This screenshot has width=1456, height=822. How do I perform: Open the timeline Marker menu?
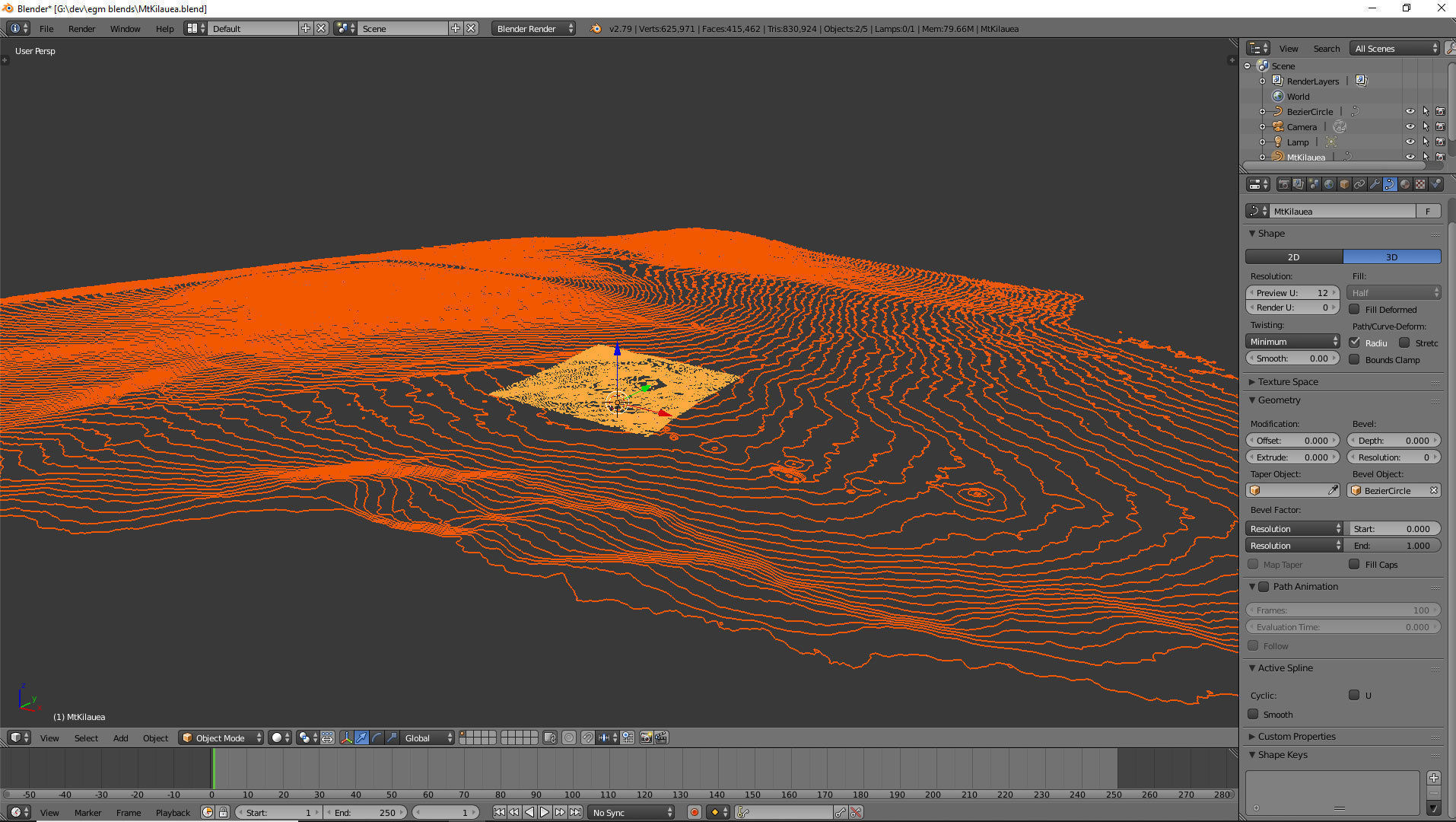tap(87, 812)
